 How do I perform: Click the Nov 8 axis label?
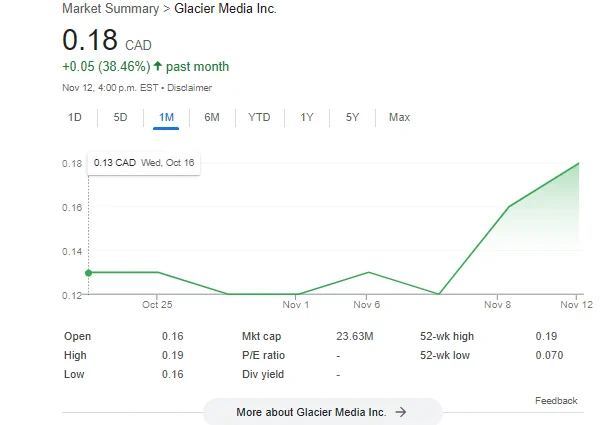point(498,305)
